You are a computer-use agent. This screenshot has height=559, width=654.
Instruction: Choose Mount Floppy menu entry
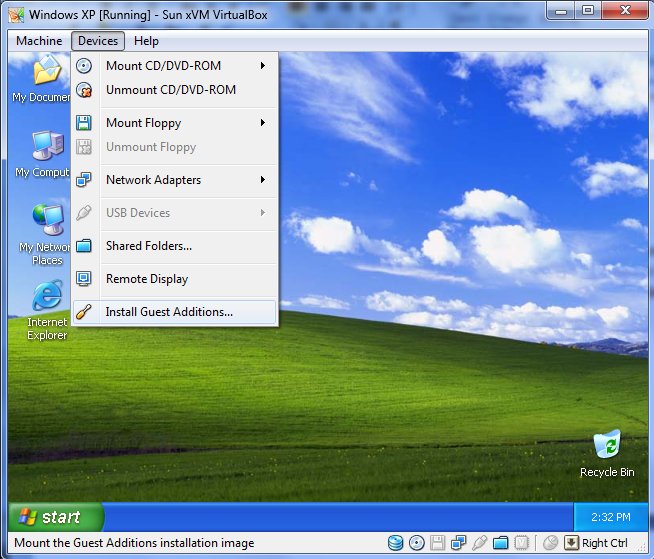pyautogui.click(x=175, y=123)
